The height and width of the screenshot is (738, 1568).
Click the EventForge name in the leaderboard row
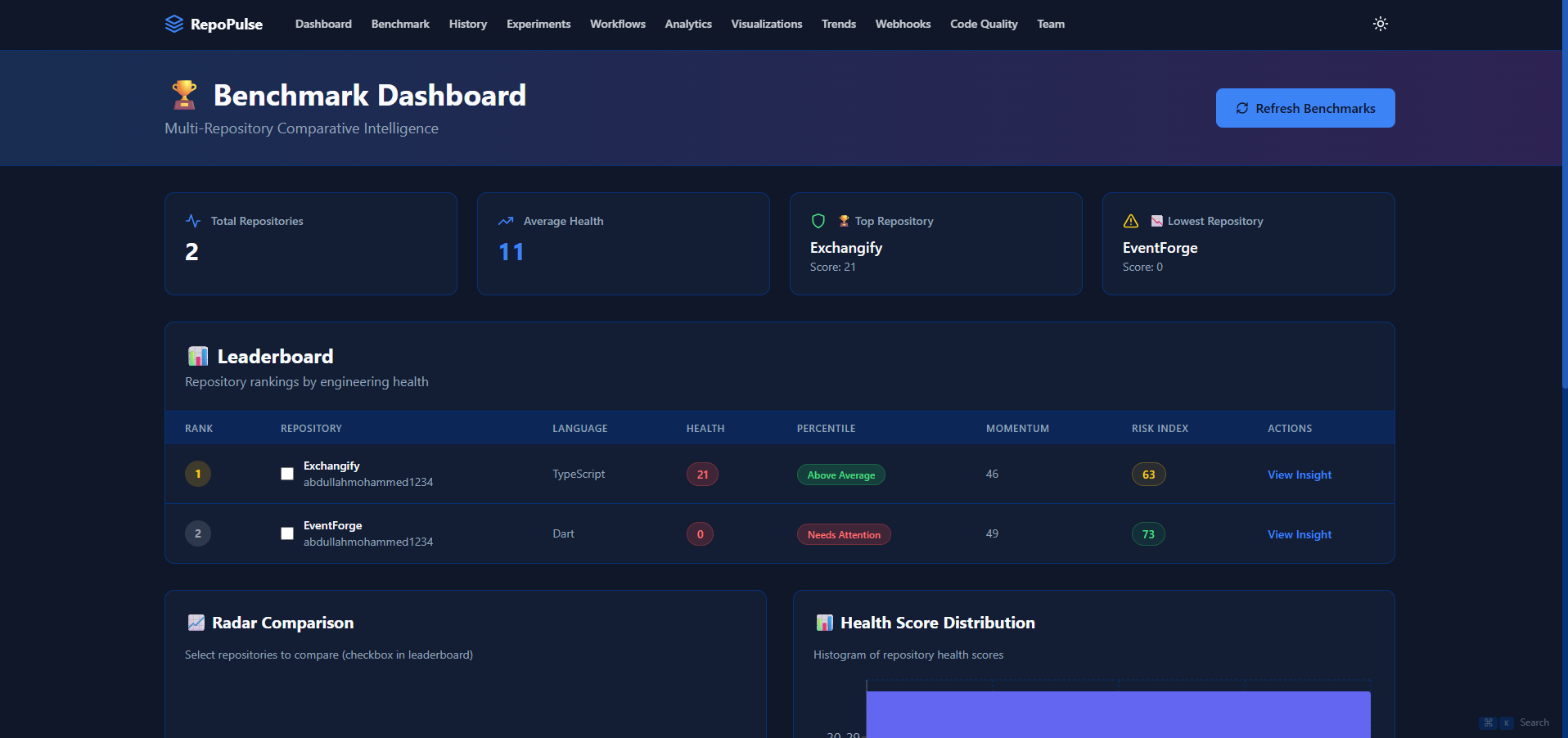[332, 525]
